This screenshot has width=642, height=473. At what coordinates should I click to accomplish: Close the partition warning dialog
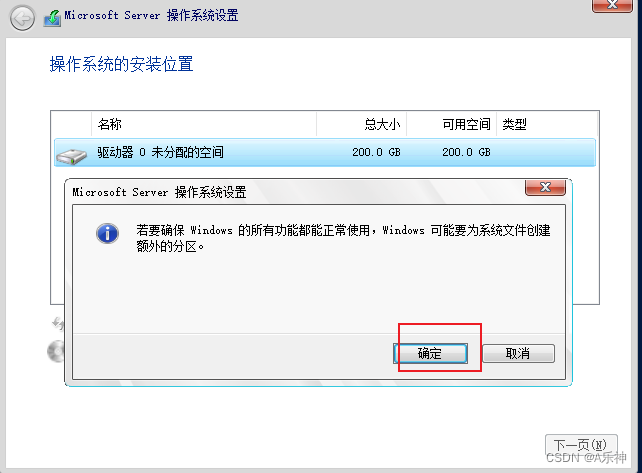[545, 187]
